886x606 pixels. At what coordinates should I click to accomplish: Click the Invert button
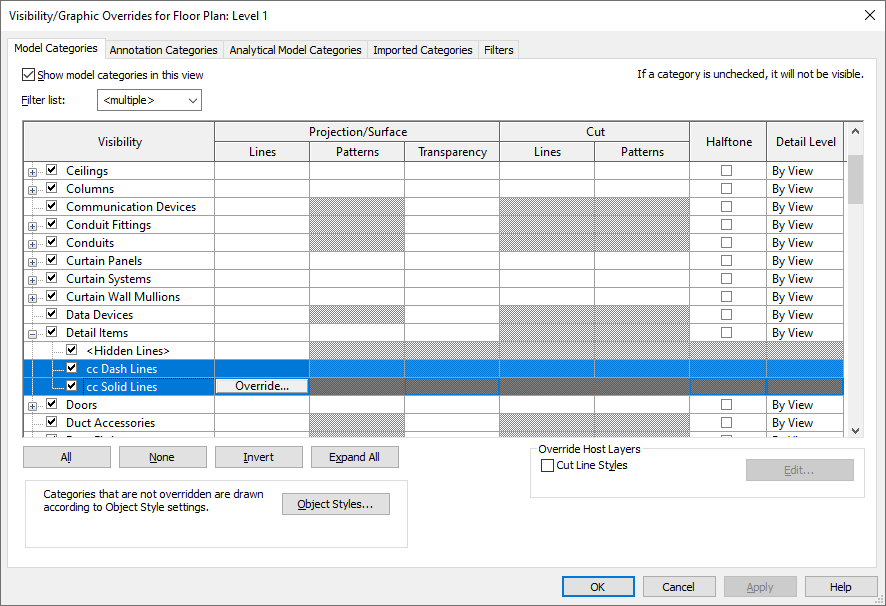click(x=259, y=457)
